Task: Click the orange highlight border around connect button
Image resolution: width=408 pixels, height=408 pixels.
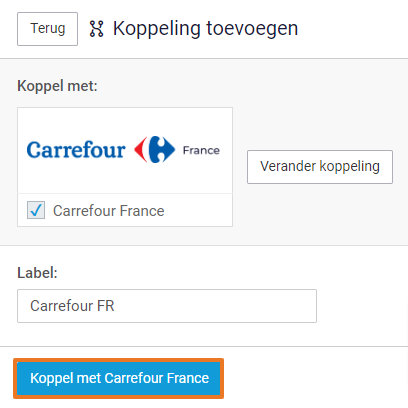Action: click(119, 360)
